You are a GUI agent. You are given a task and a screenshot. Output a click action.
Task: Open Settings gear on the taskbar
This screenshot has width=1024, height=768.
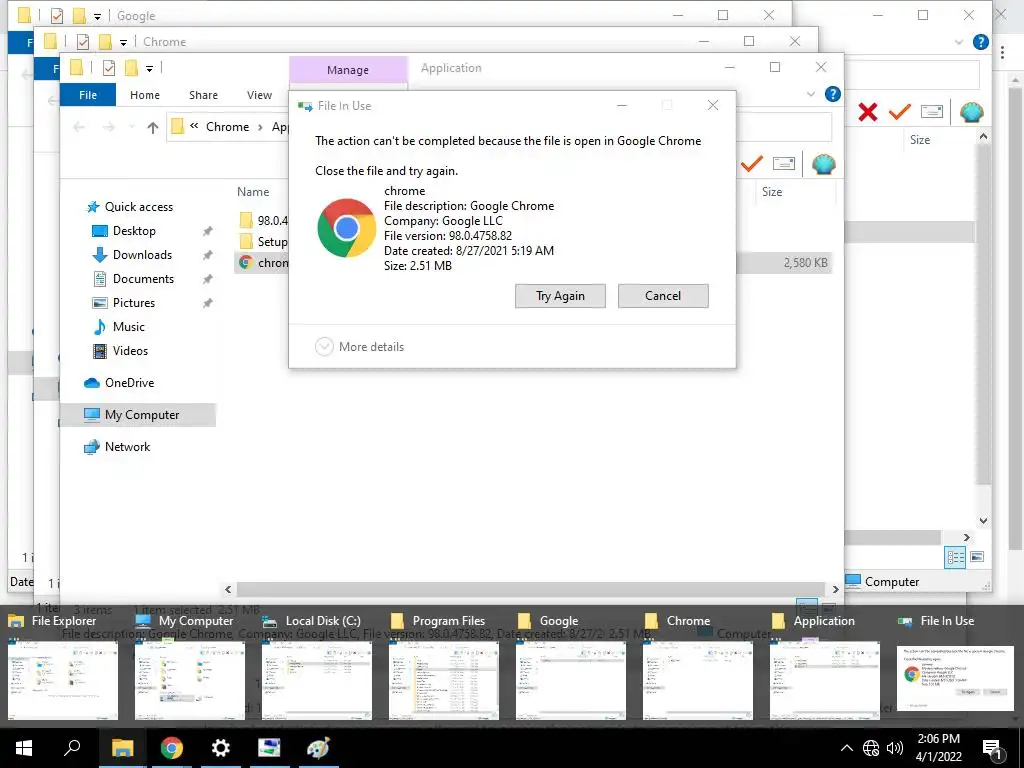tap(221, 748)
